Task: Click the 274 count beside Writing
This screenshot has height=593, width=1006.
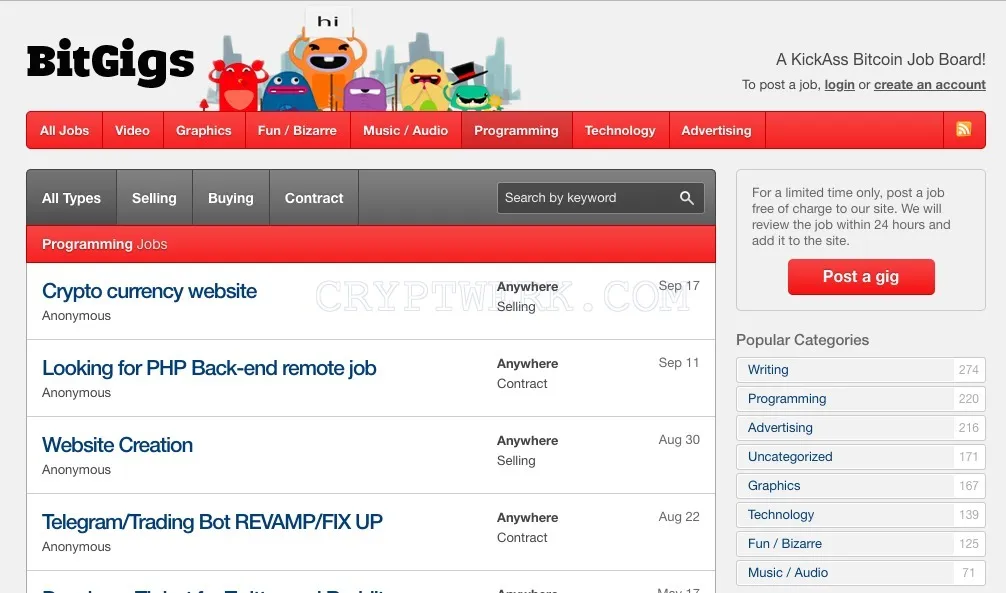Action: coord(969,370)
